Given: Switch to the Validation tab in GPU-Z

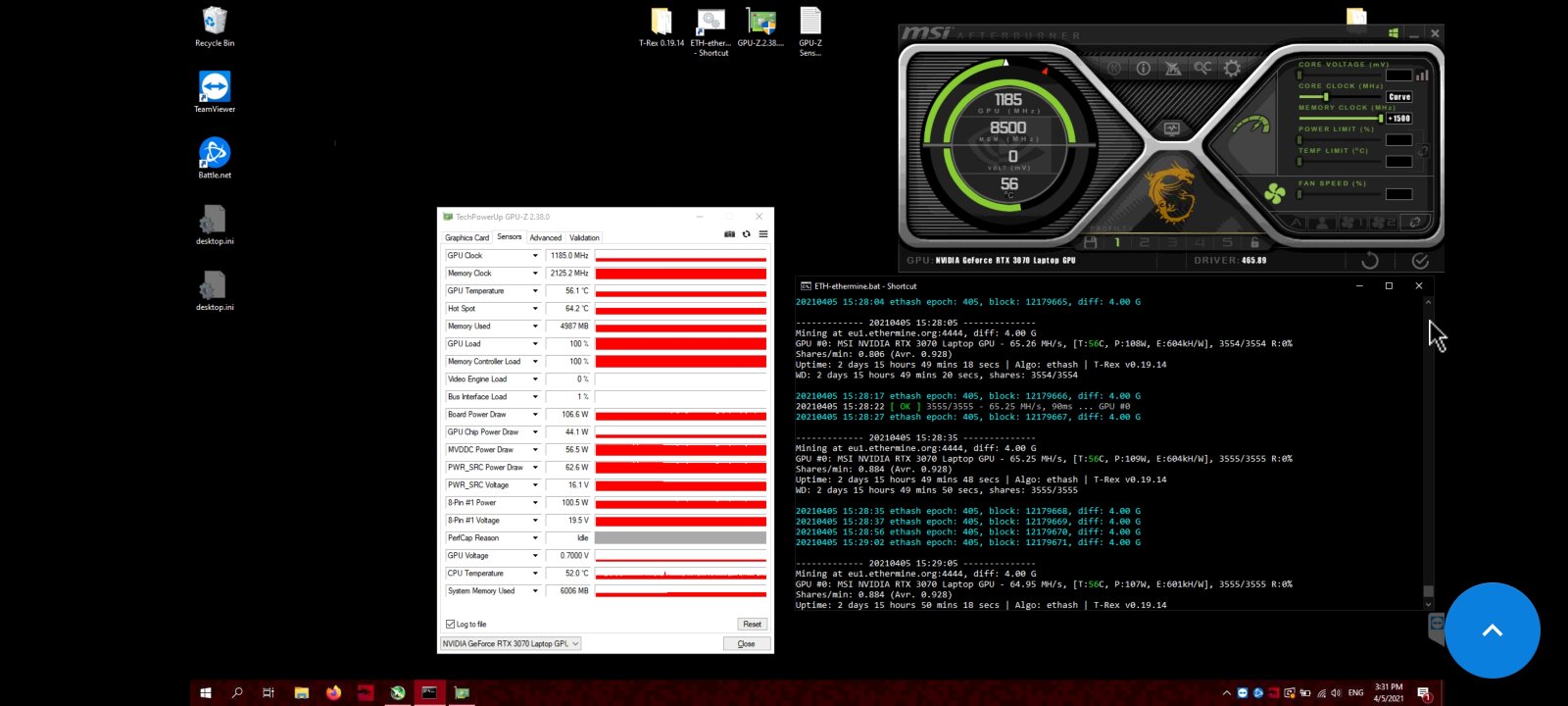Looking at the screenshot, I should click(x=585, y=237).
